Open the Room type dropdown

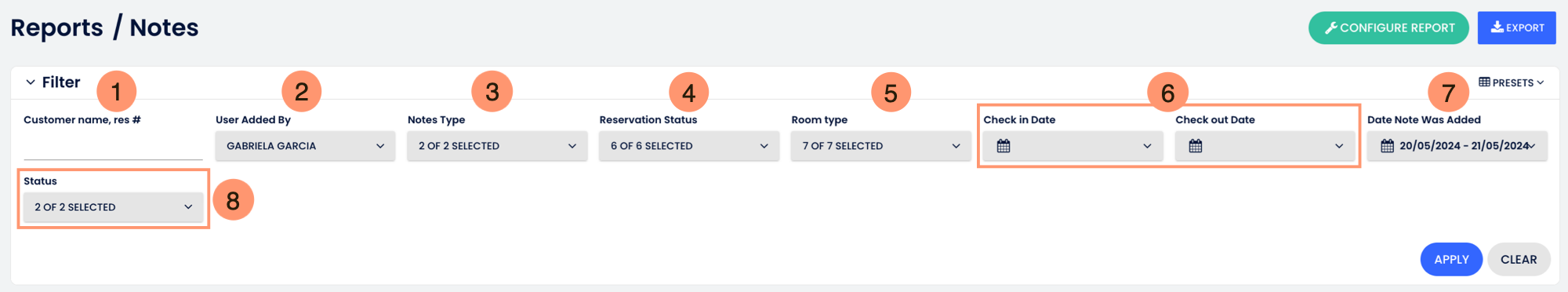click(x=881, y=146)
